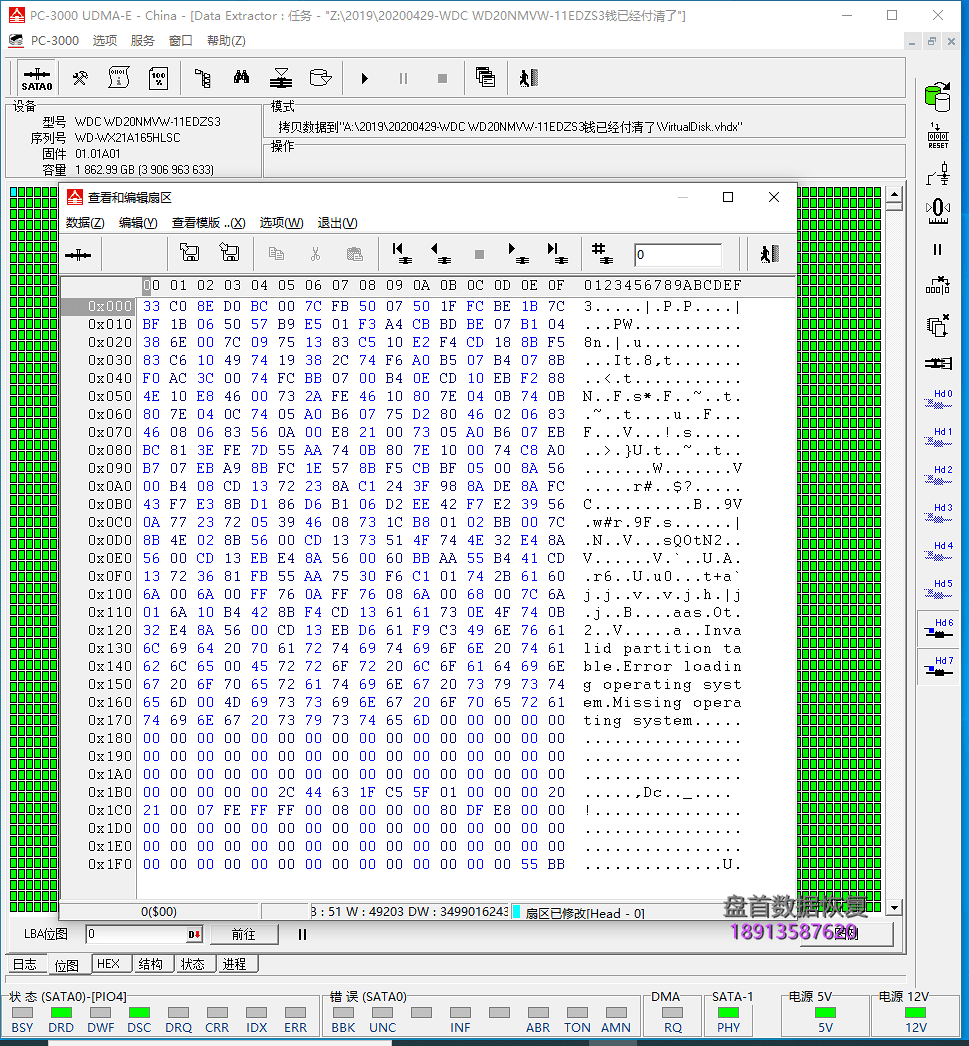Click the SATA0 port selector icon
Image resolution: width=969 pixels, height=1046 pixels.
click(x=37, y=79)
